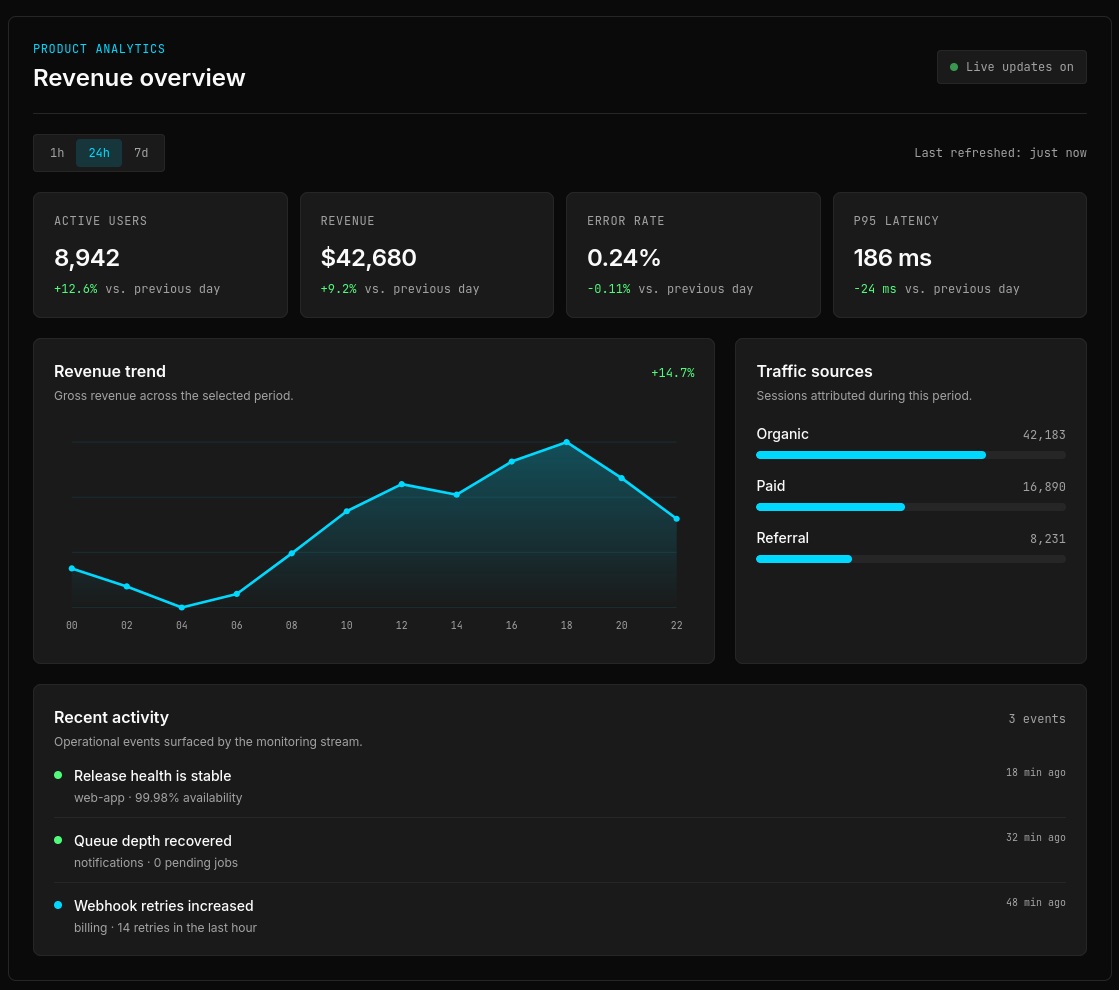The width and height of the screenshot is (1119, 990).
Task: Select the 00 hour chart data point
Action: click(71, 568)
